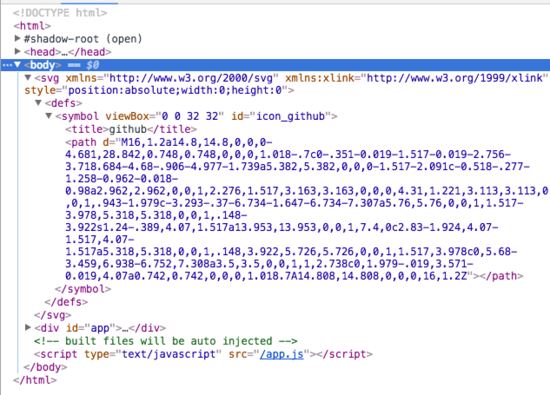Select the 'built files will be auto injected' comment
The height and width of the screenshot is (395, 550).
click(166, 341)
